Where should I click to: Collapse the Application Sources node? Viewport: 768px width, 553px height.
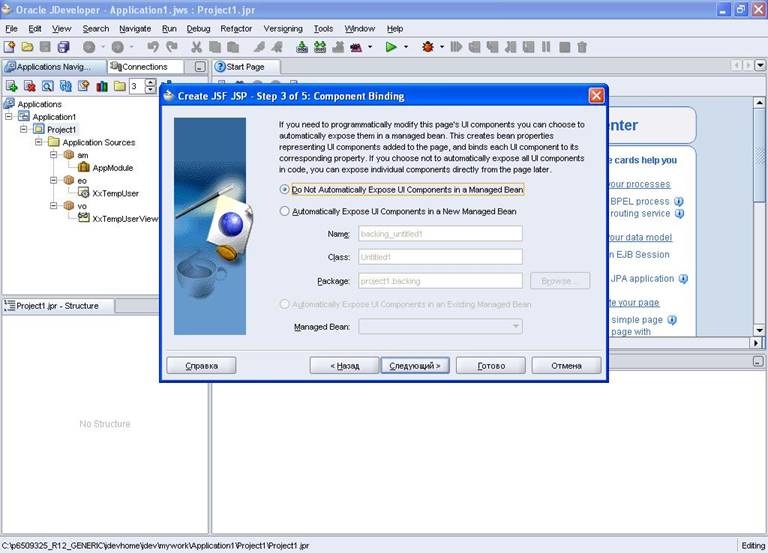[x=38, y=142]
